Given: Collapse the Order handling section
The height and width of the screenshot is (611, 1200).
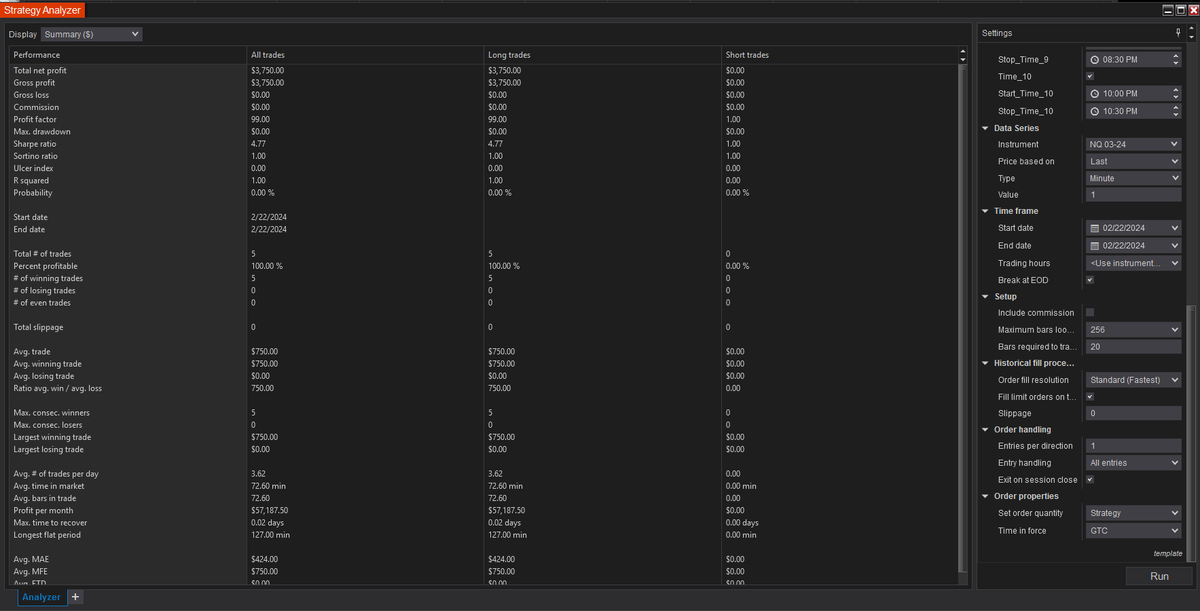Looking at the screenshot, I should (x=985, y=430).
